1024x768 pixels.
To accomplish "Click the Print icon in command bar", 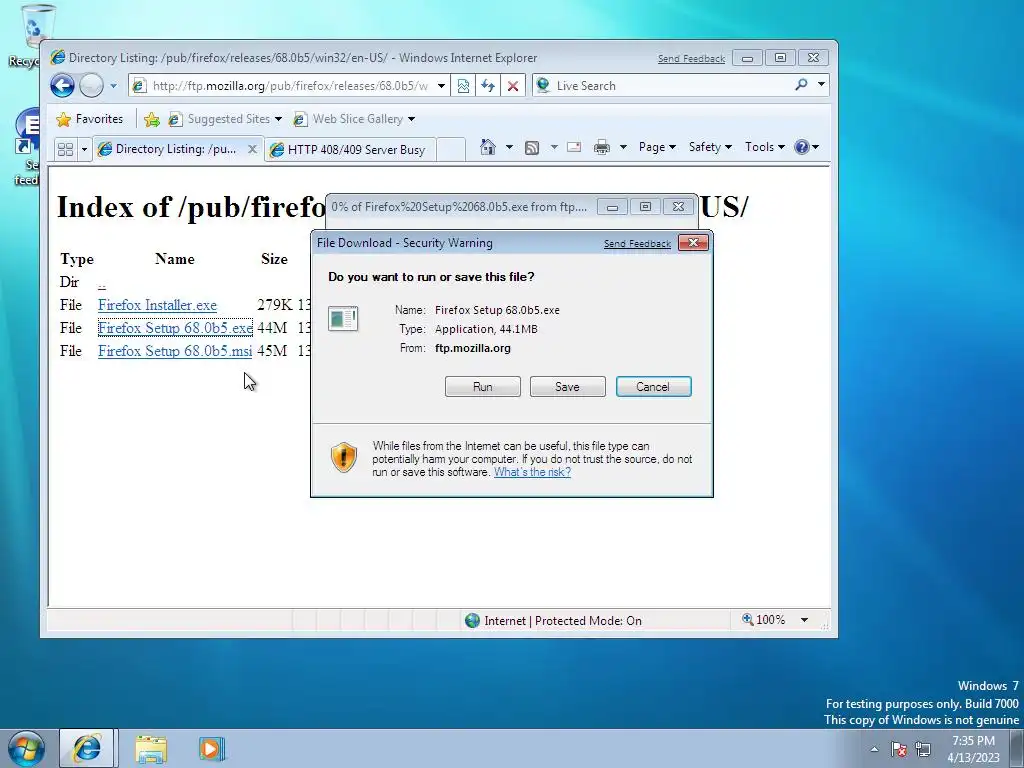I will coord(601,148).
